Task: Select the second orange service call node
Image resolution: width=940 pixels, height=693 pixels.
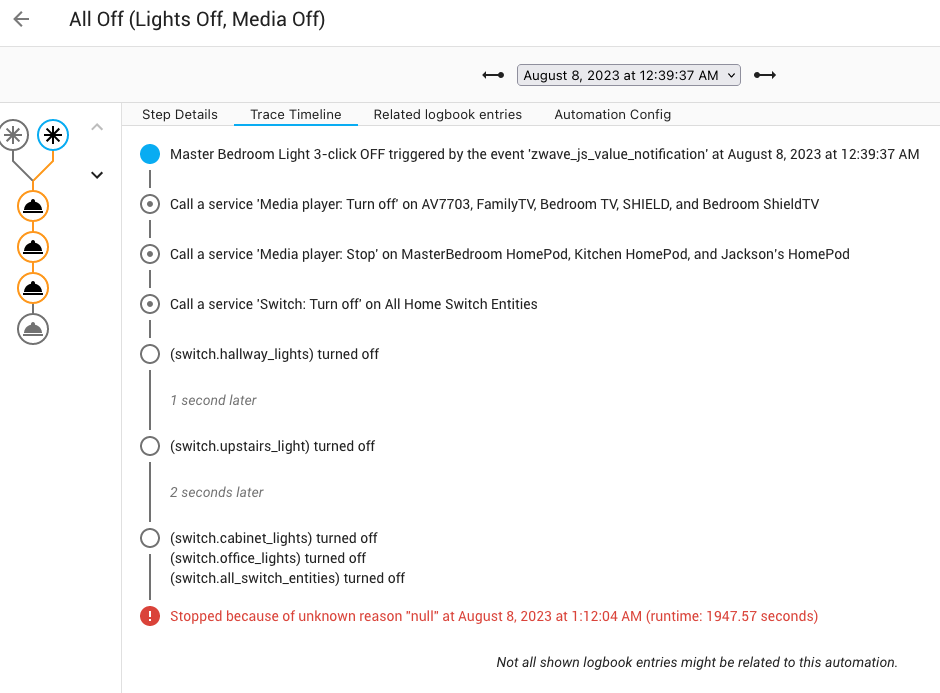Action: (x=33, y=247)
